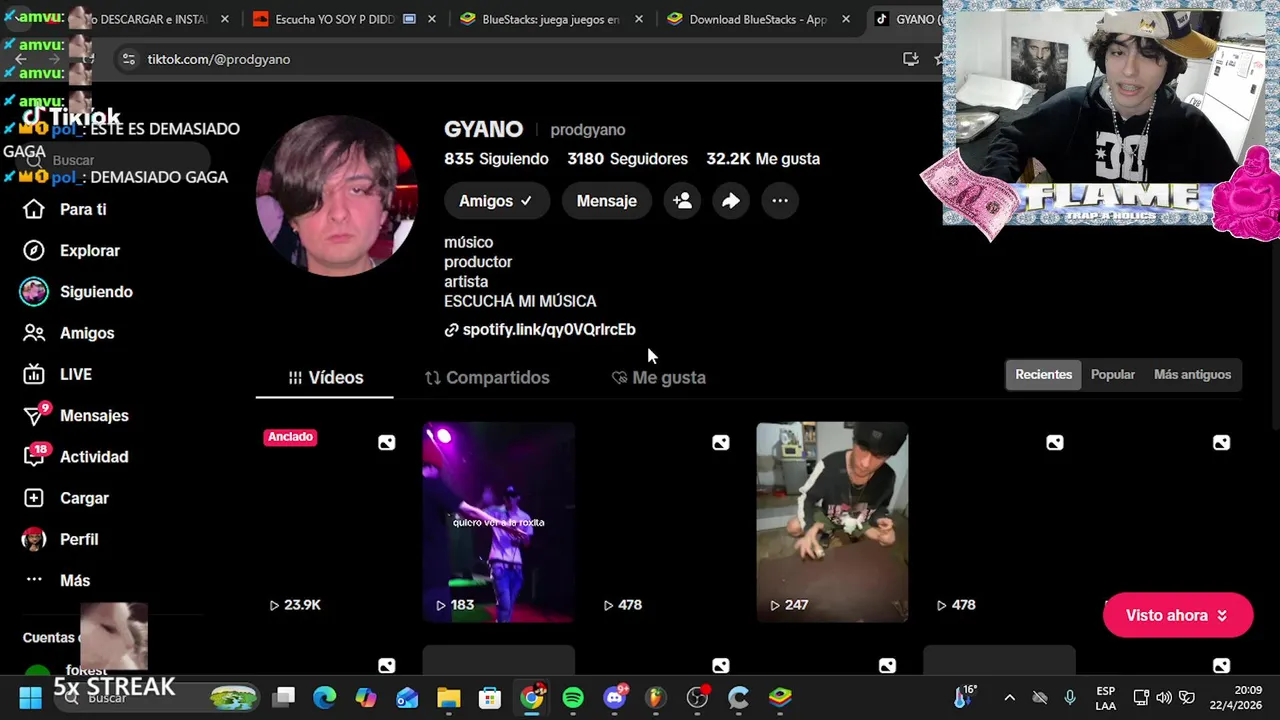Click the prodgyano username text
This screenshot has width=1280, height=720.
588,130
